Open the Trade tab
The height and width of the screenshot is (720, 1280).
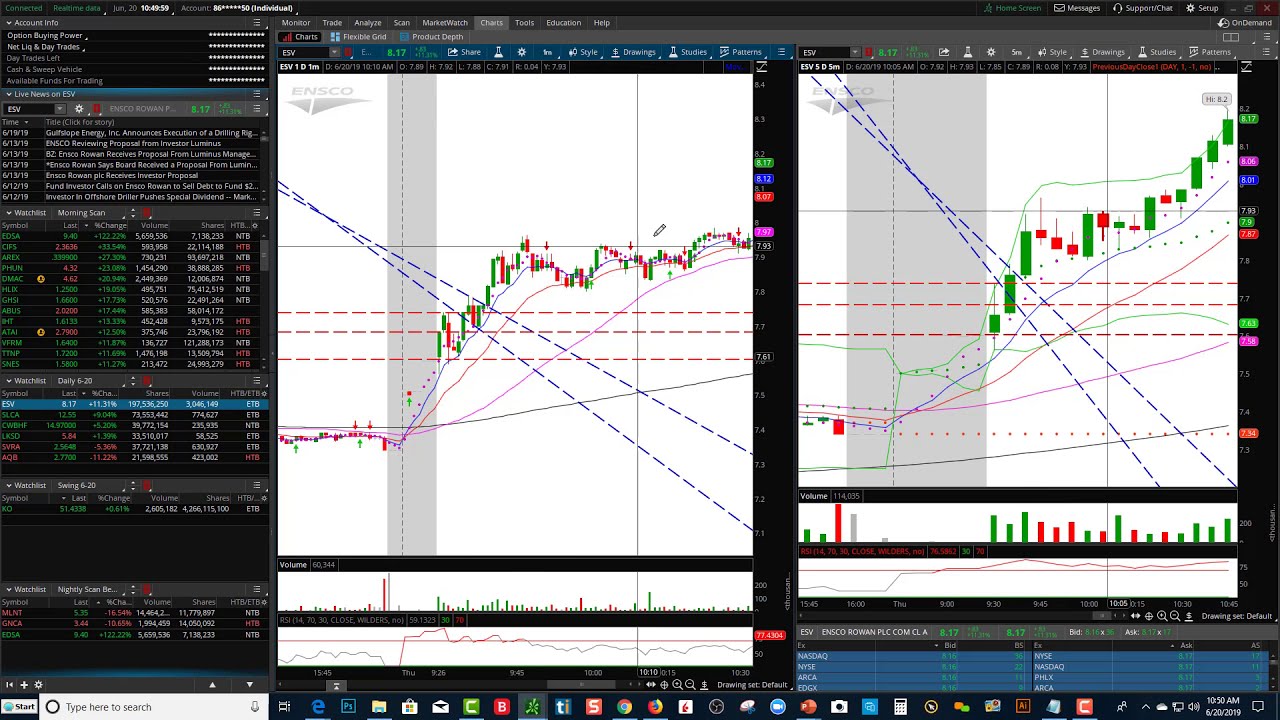click(x=332, y=22)
